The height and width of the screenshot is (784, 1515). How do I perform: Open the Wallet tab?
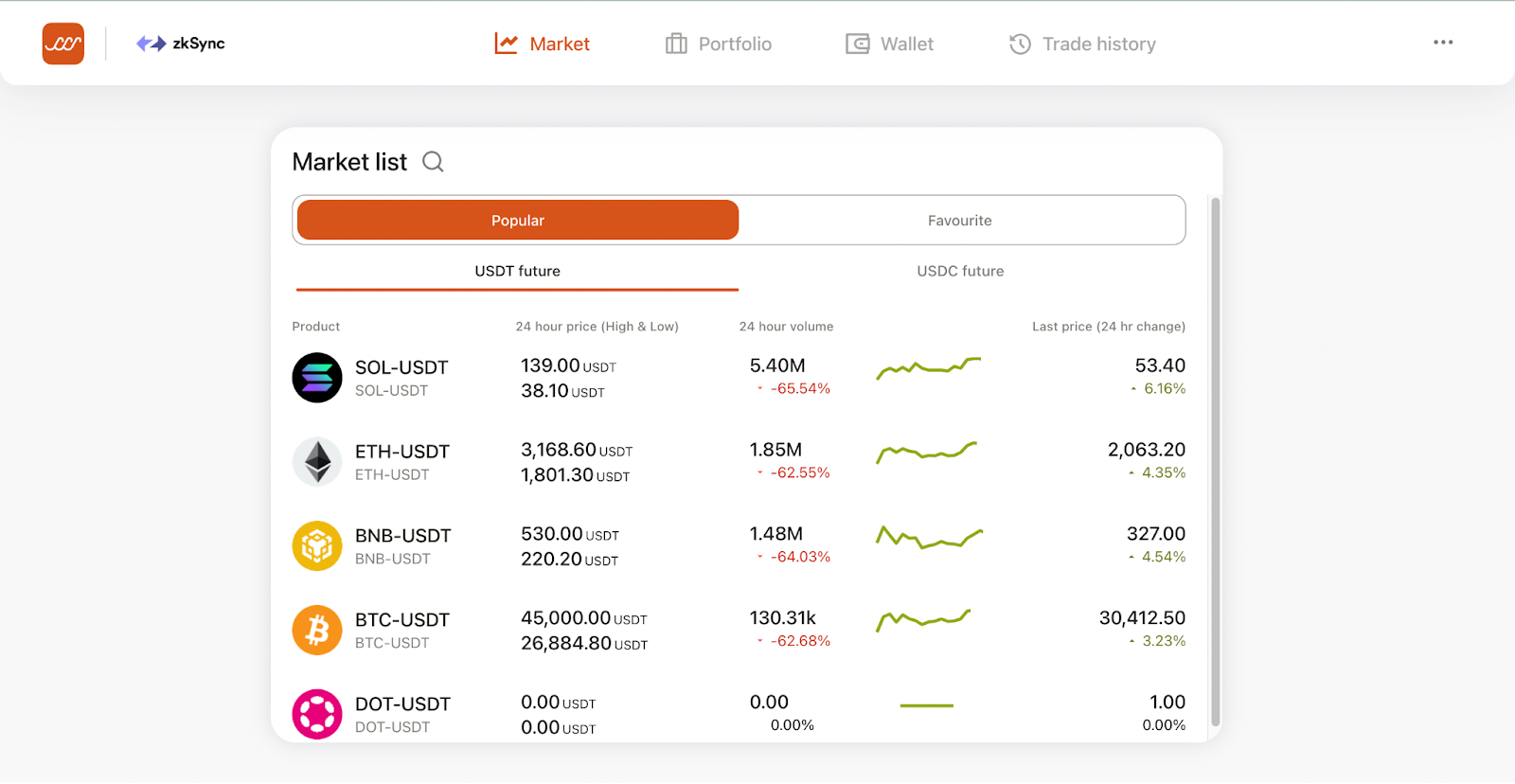point(889,44)
